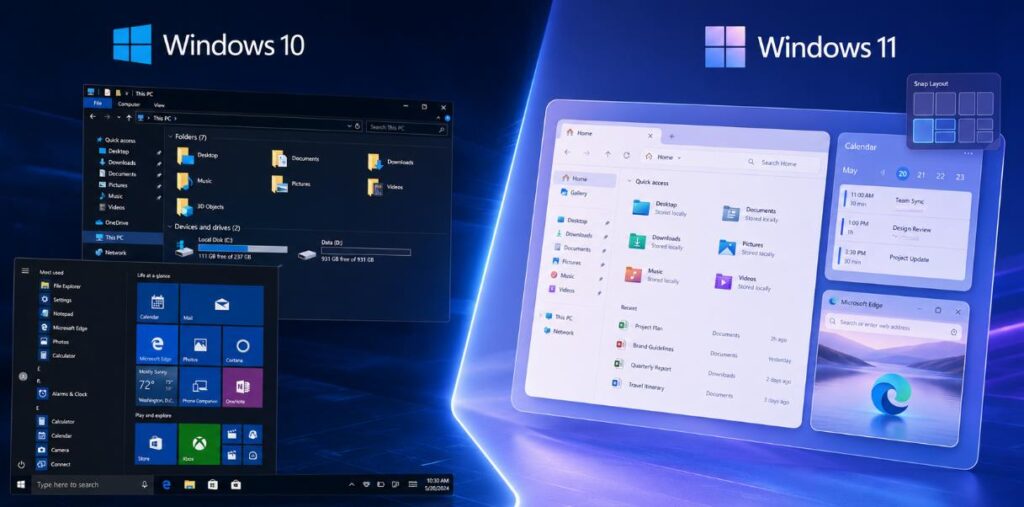1024x507 pixels.
Task: Select May 21 in the Calendar widget
Action: pyautogui.click(x=921, y=175)
